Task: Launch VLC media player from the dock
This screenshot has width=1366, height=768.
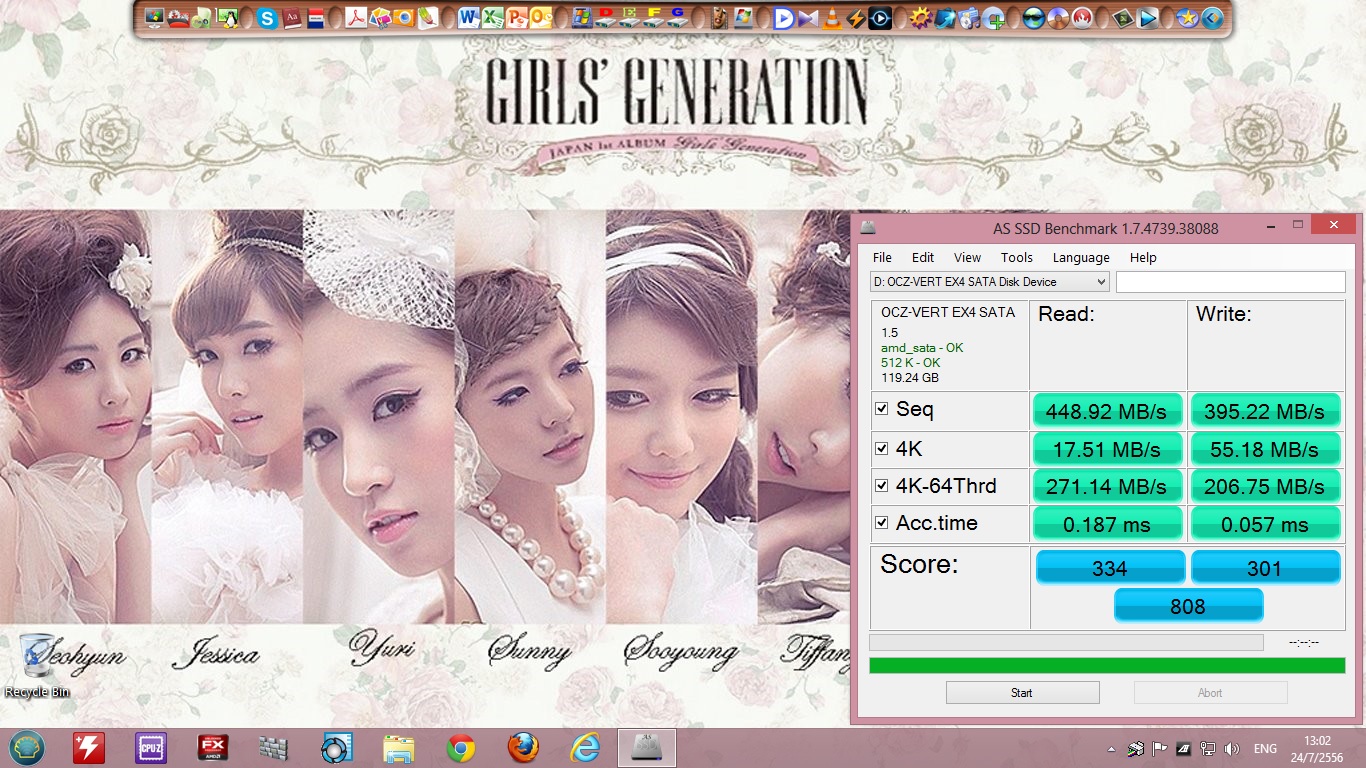Action: tap(831, 18)
